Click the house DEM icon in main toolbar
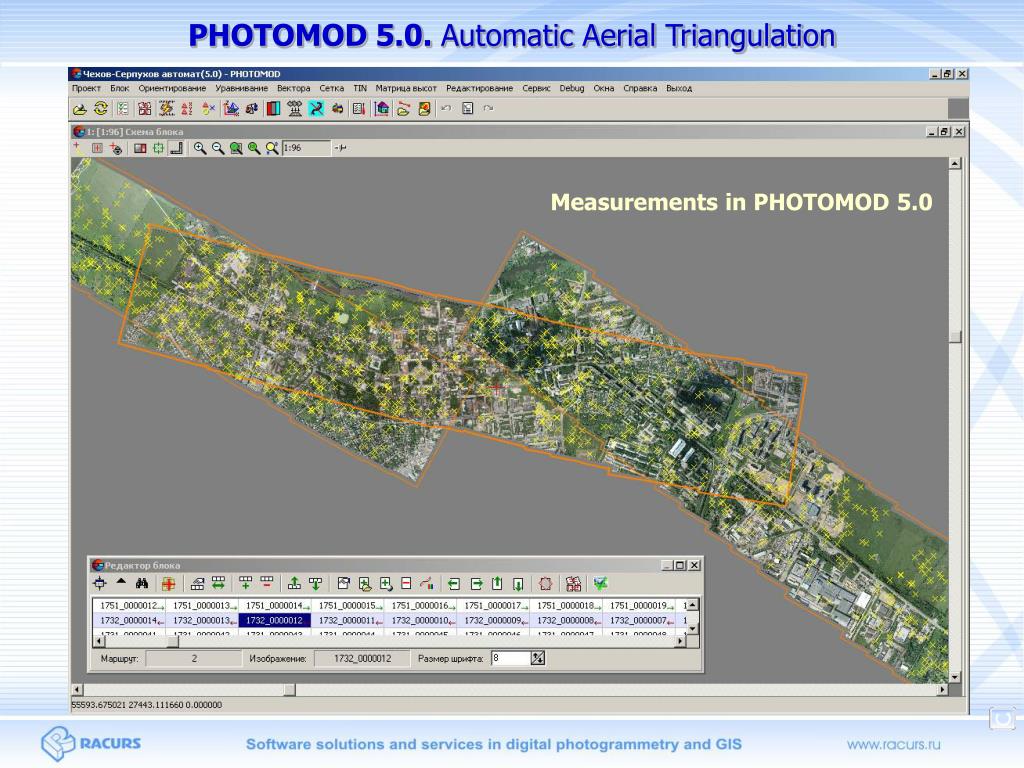1024x768 pixels. coord(381,109)
